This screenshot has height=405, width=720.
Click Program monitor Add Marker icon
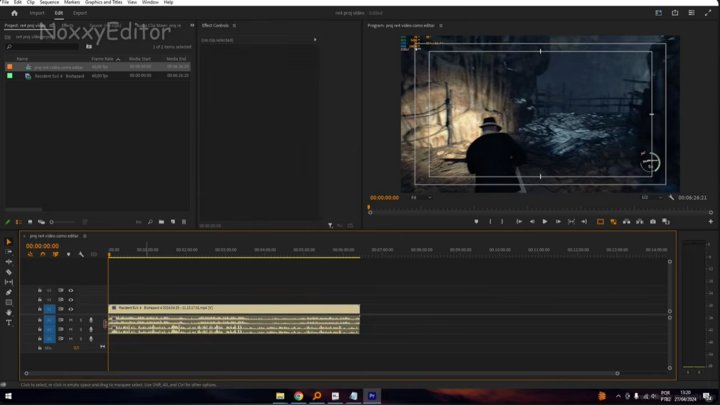476,221
